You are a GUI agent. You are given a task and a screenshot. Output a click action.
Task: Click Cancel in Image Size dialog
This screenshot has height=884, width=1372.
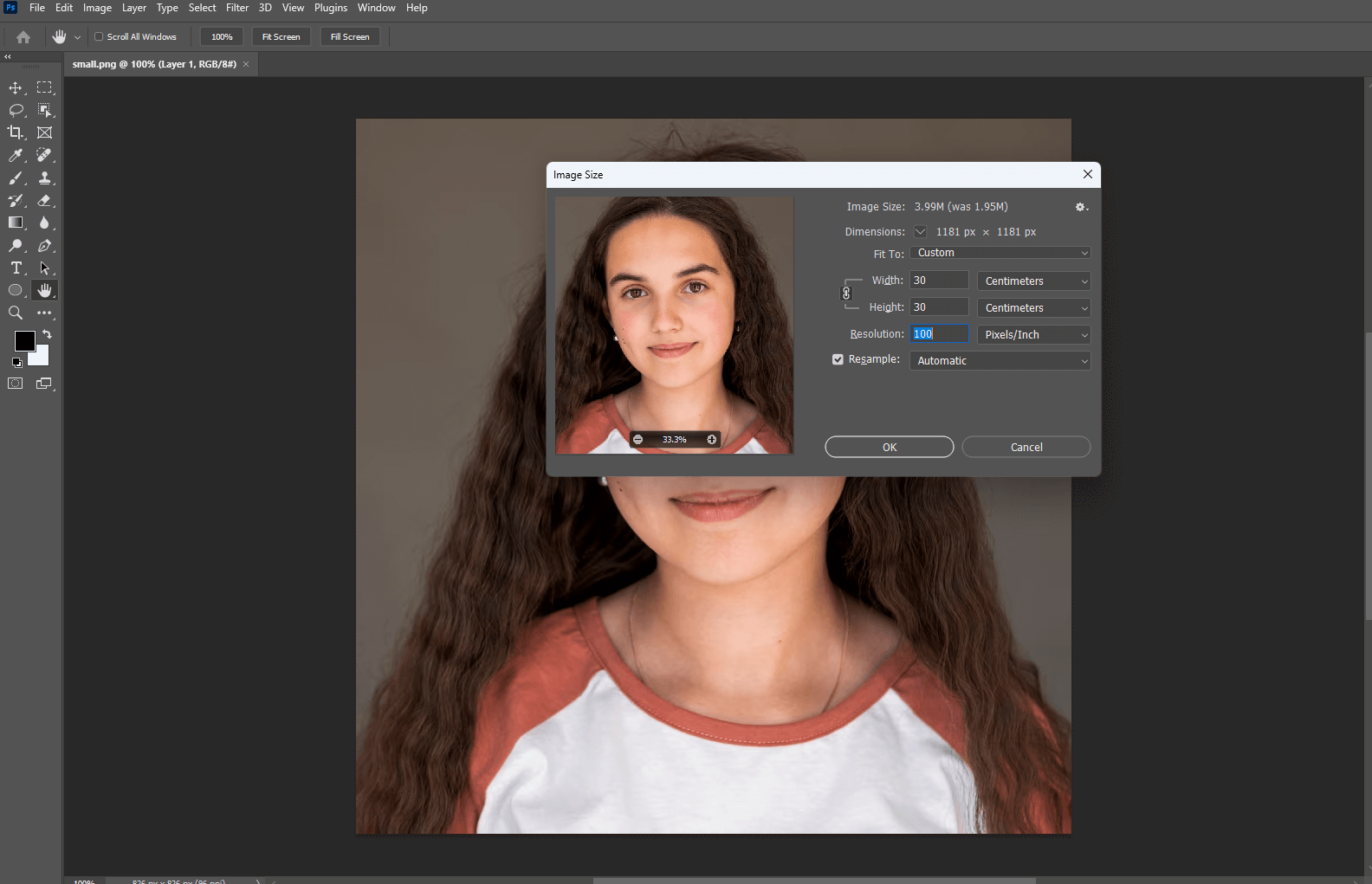(x=1026, y=447)
